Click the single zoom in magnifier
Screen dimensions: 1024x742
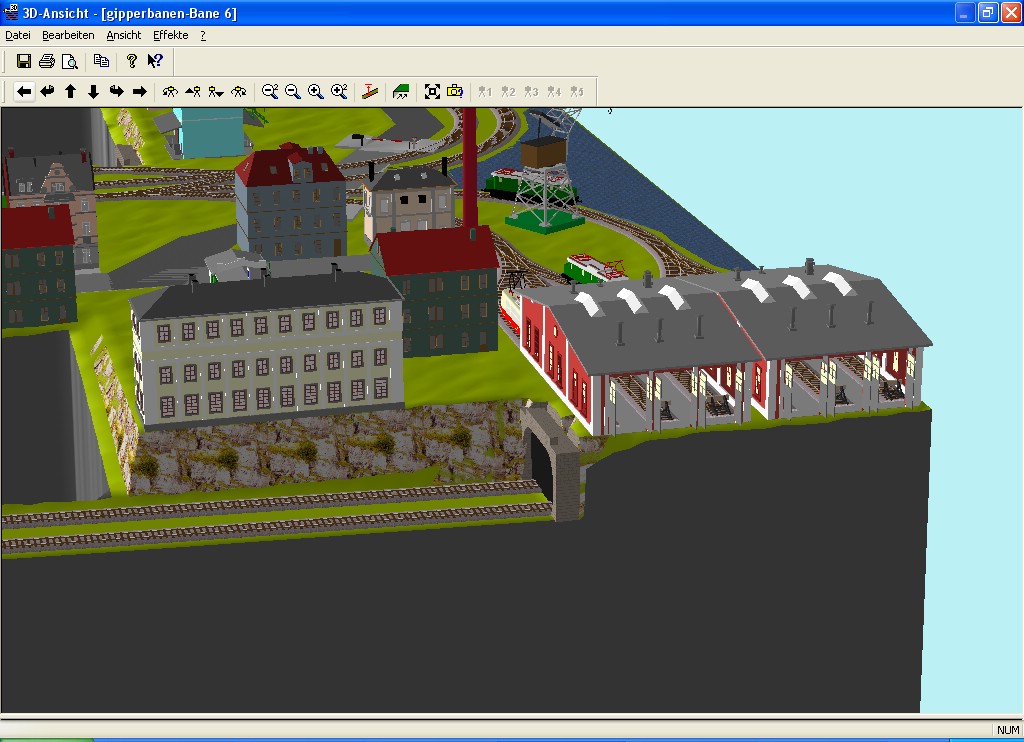(315, 91)
